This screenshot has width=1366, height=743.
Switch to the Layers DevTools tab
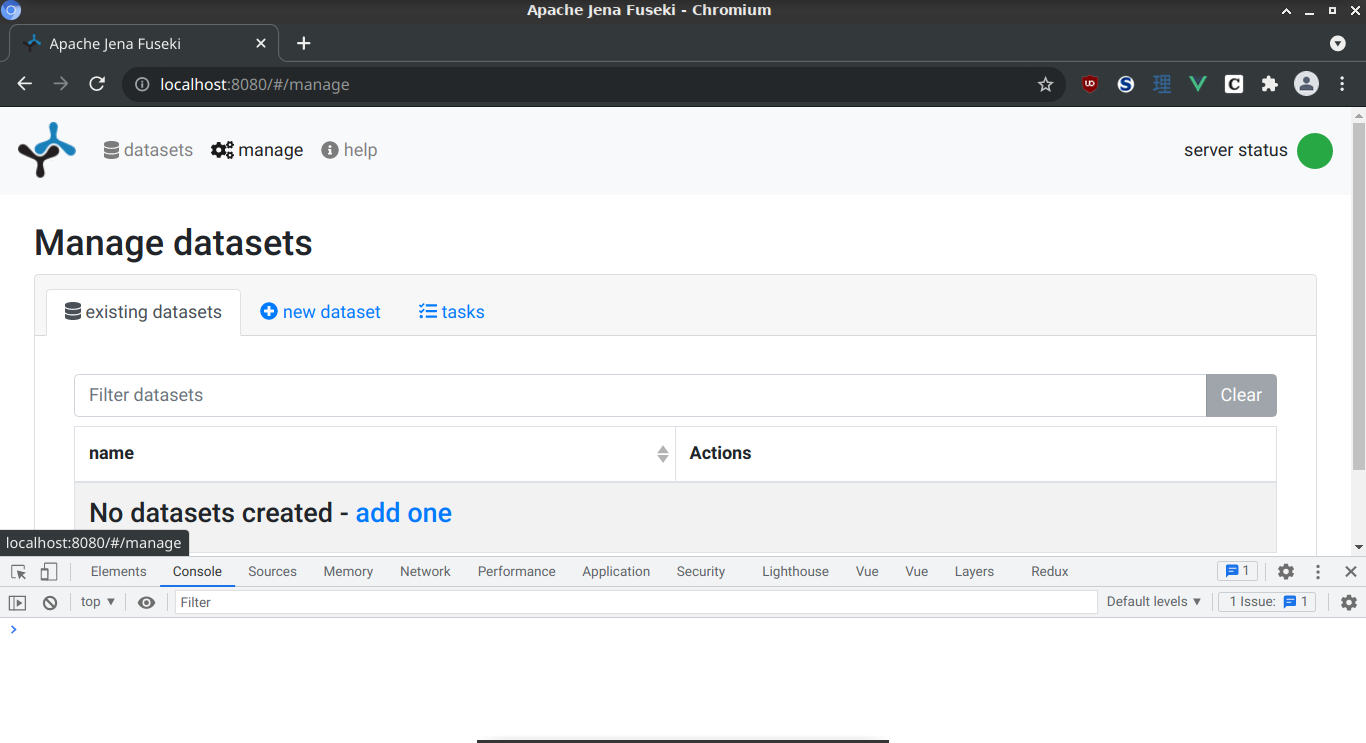click(x=974, y=572)
